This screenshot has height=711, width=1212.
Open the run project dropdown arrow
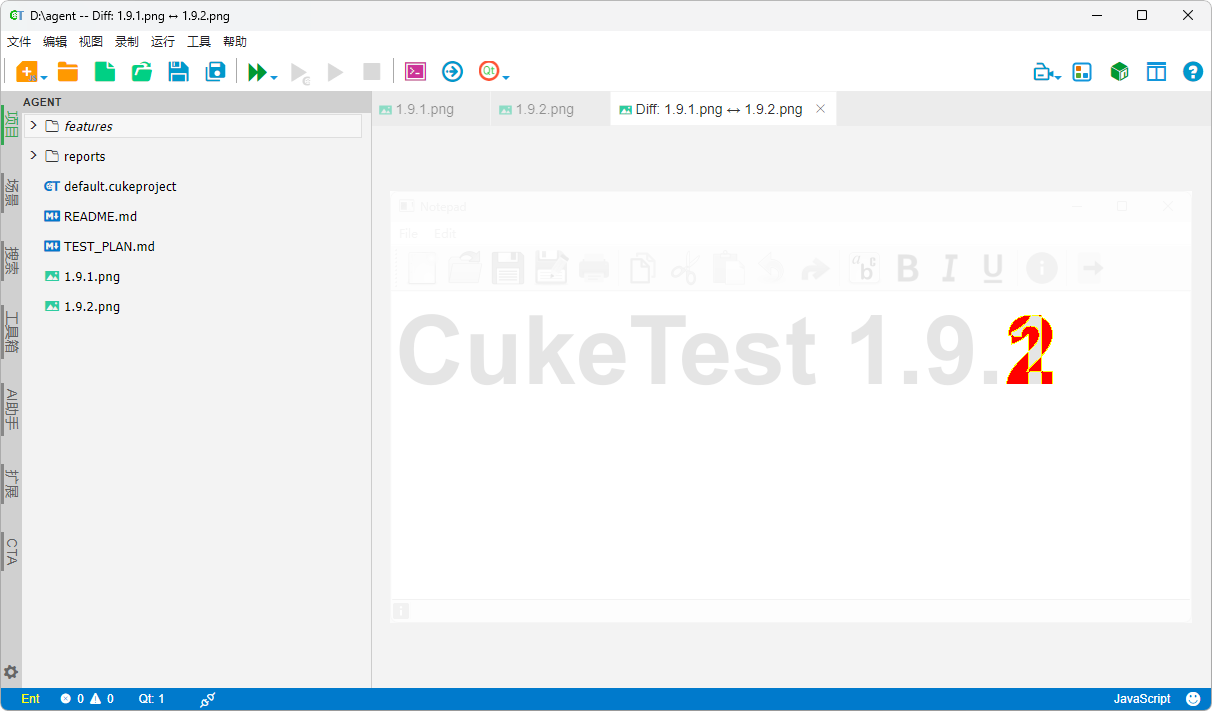[x=274, y=77]
